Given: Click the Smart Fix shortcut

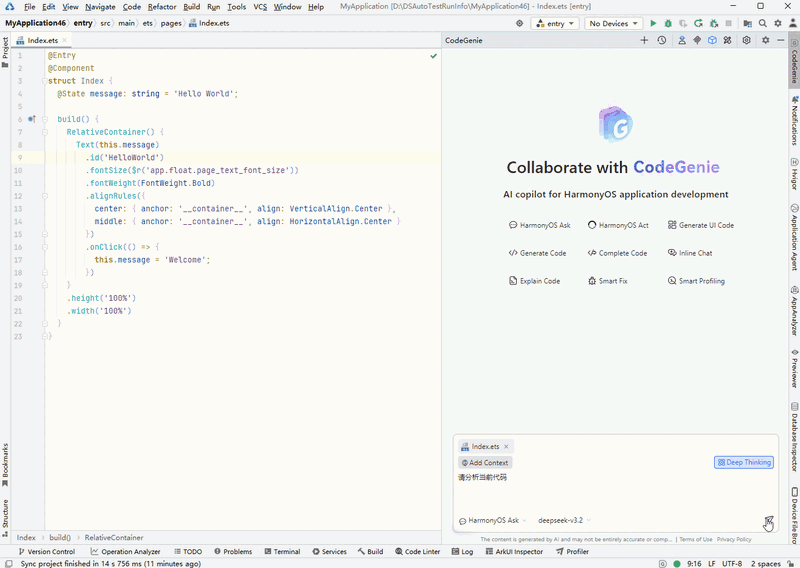Looking at the screenshot, I should pos(607,281).
